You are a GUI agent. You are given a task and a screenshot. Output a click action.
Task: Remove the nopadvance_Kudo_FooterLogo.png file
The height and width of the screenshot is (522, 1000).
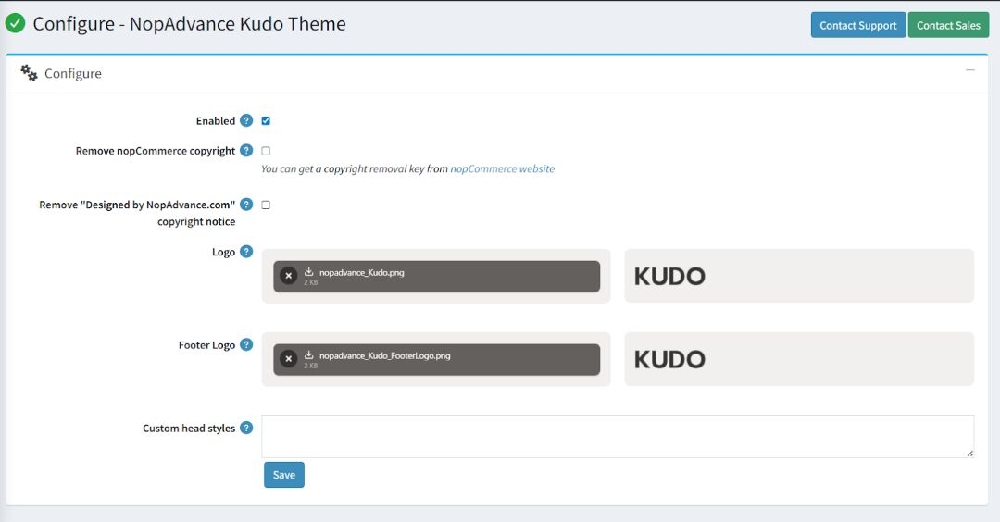[x=289, y=359]
